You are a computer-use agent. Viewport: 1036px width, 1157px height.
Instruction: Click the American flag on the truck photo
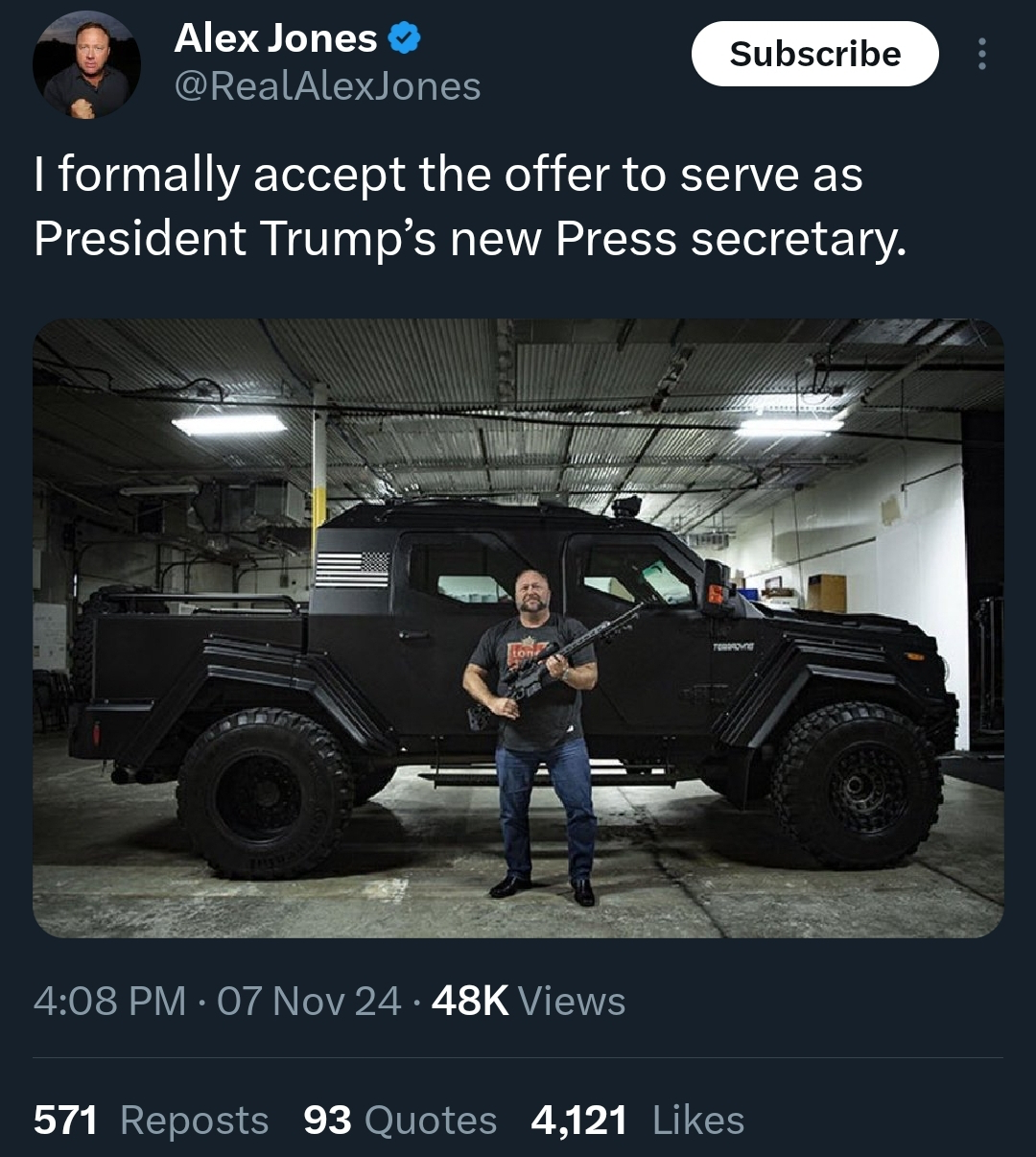coord(352,568)
